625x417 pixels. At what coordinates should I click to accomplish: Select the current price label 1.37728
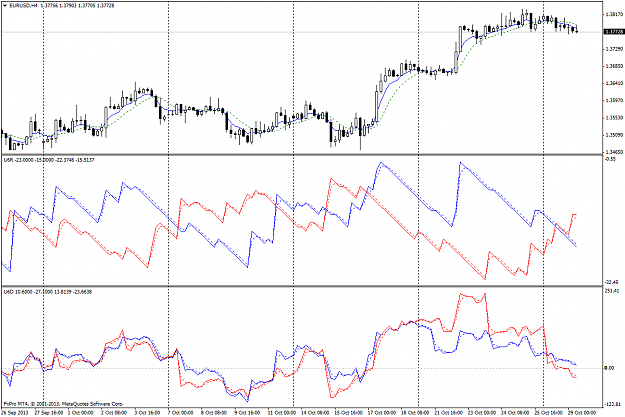coord(614,31)
